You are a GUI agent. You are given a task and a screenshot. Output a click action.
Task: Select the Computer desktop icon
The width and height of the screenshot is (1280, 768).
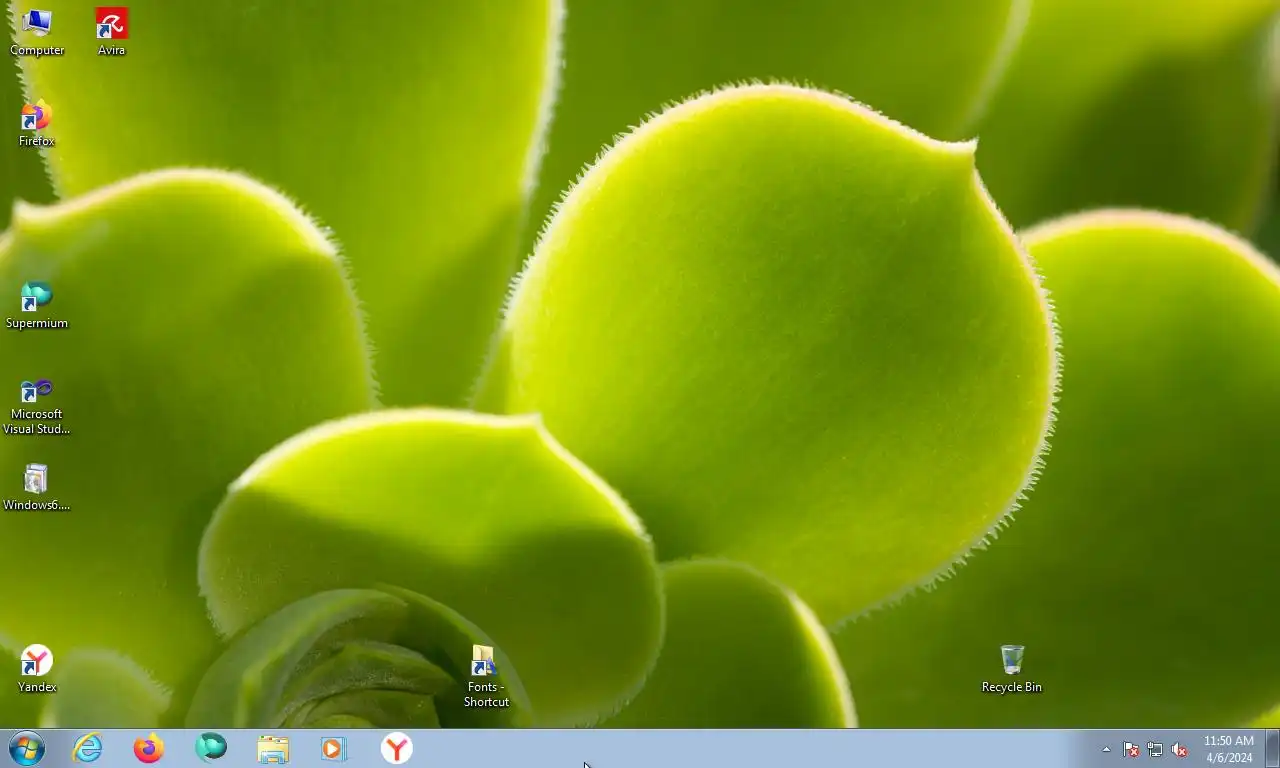pyautogui.click(x=37, y=32)
